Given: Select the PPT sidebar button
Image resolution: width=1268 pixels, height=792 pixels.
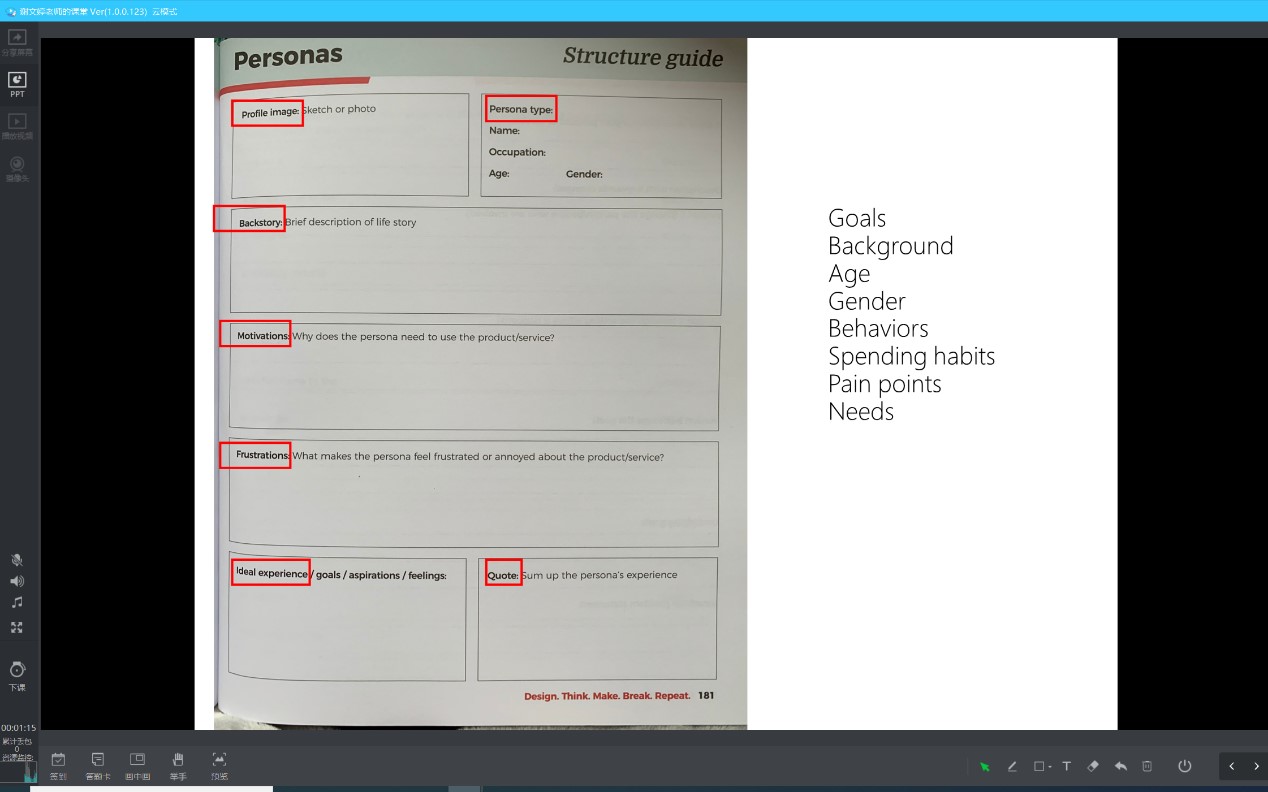Looking at the screenshot, I should (x=17, y=84).
